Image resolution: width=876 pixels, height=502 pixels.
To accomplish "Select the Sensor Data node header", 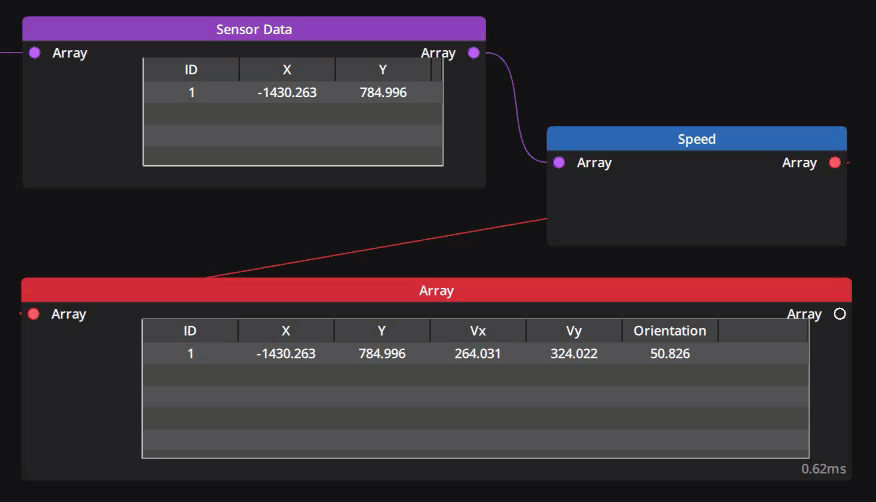I will [254, 29].
